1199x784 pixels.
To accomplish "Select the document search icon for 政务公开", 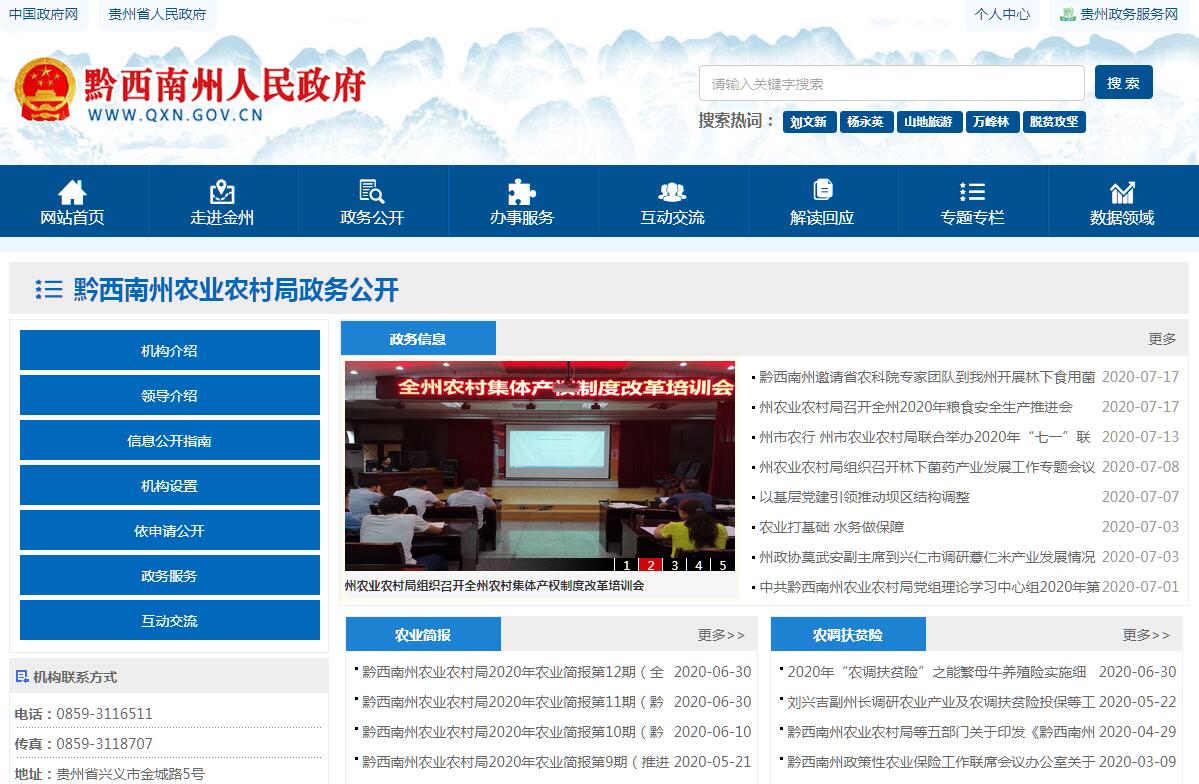I will pos(372,192).
